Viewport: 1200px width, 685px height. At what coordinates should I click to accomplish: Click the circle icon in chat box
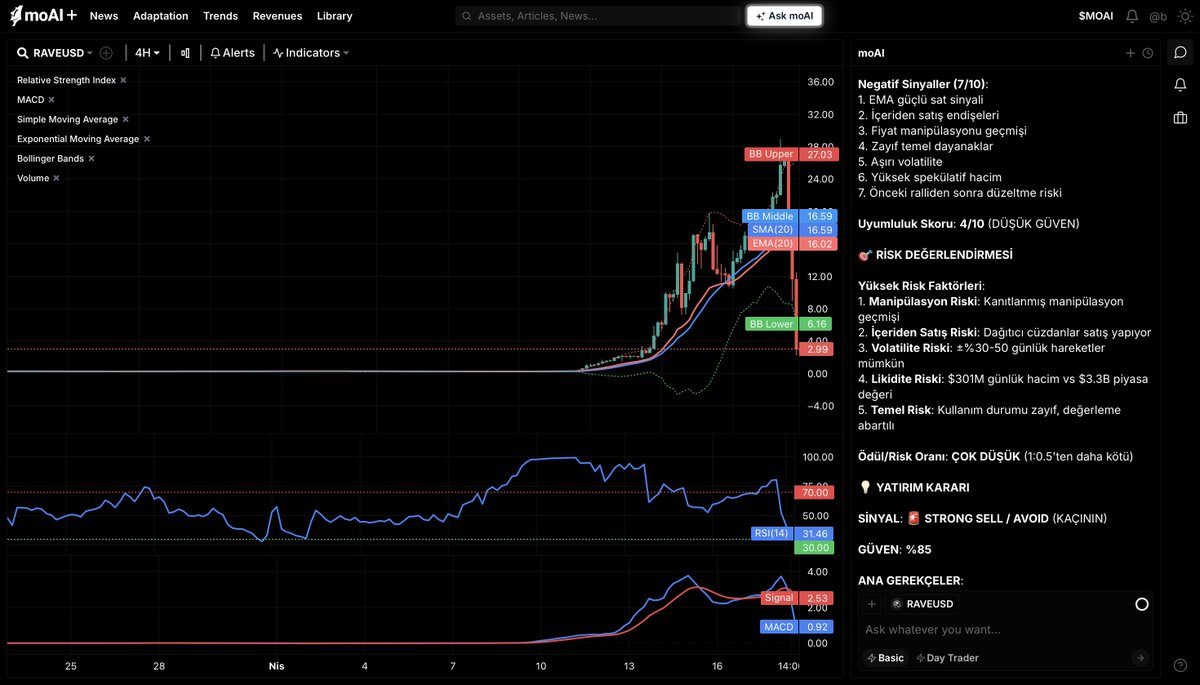pyautogui.click(x=1142, y=604)
